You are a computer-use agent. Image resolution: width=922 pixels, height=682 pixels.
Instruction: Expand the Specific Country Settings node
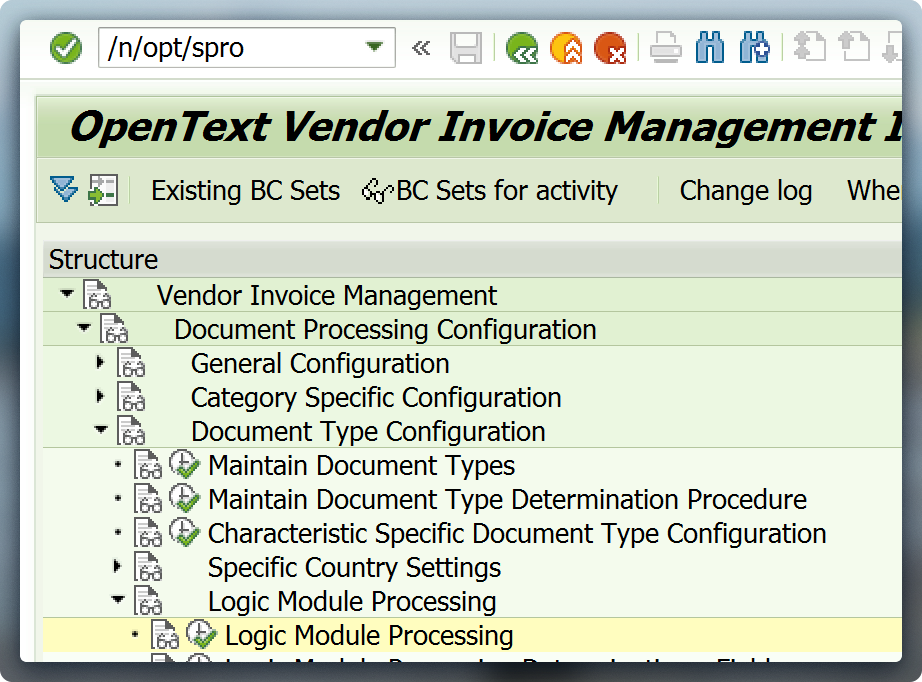click(118, 565)
